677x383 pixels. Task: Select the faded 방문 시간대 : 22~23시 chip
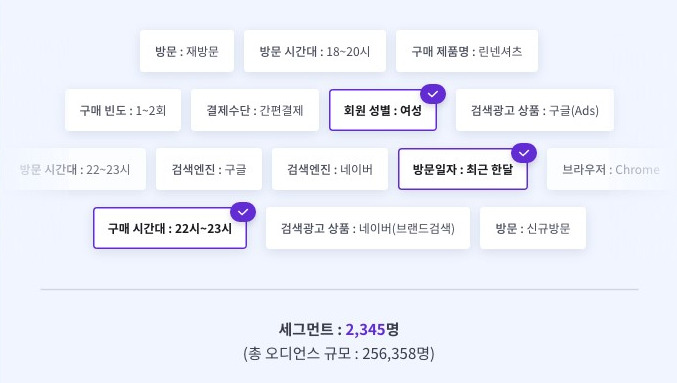(75, 169)
